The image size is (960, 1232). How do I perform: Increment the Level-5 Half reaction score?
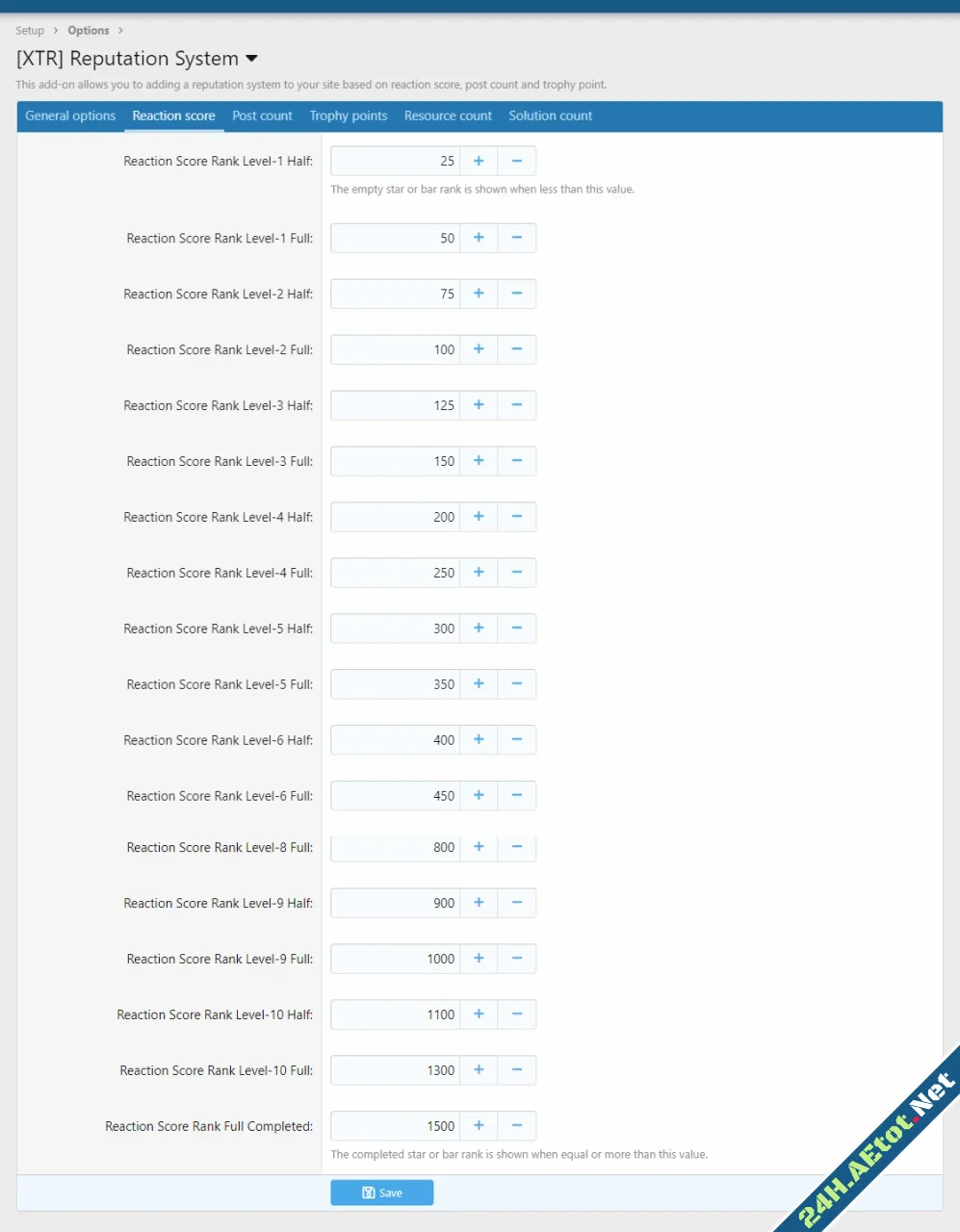pyautogui.click(x=479, y=629)
